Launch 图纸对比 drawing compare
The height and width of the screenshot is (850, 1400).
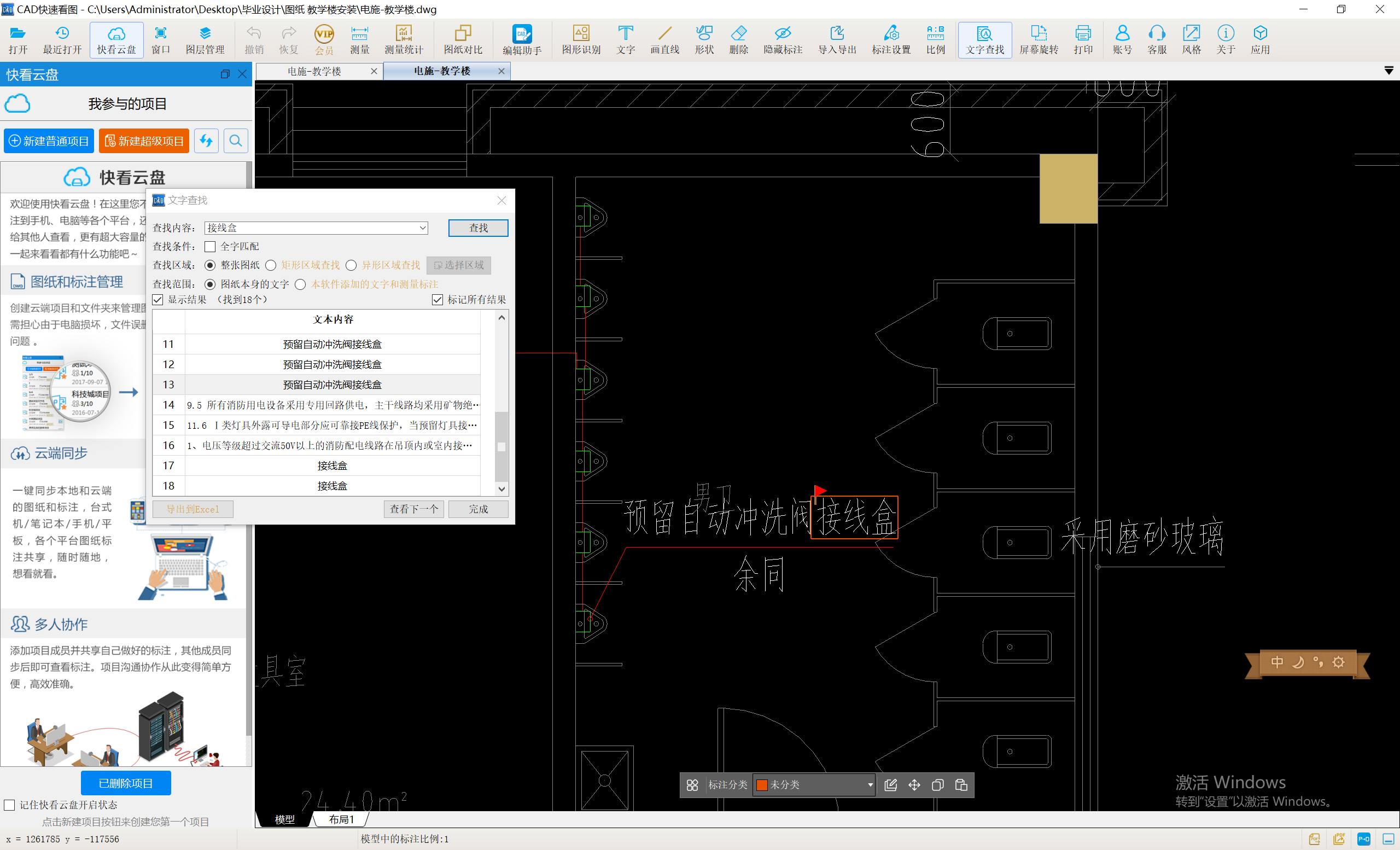[x=463, y=40]
